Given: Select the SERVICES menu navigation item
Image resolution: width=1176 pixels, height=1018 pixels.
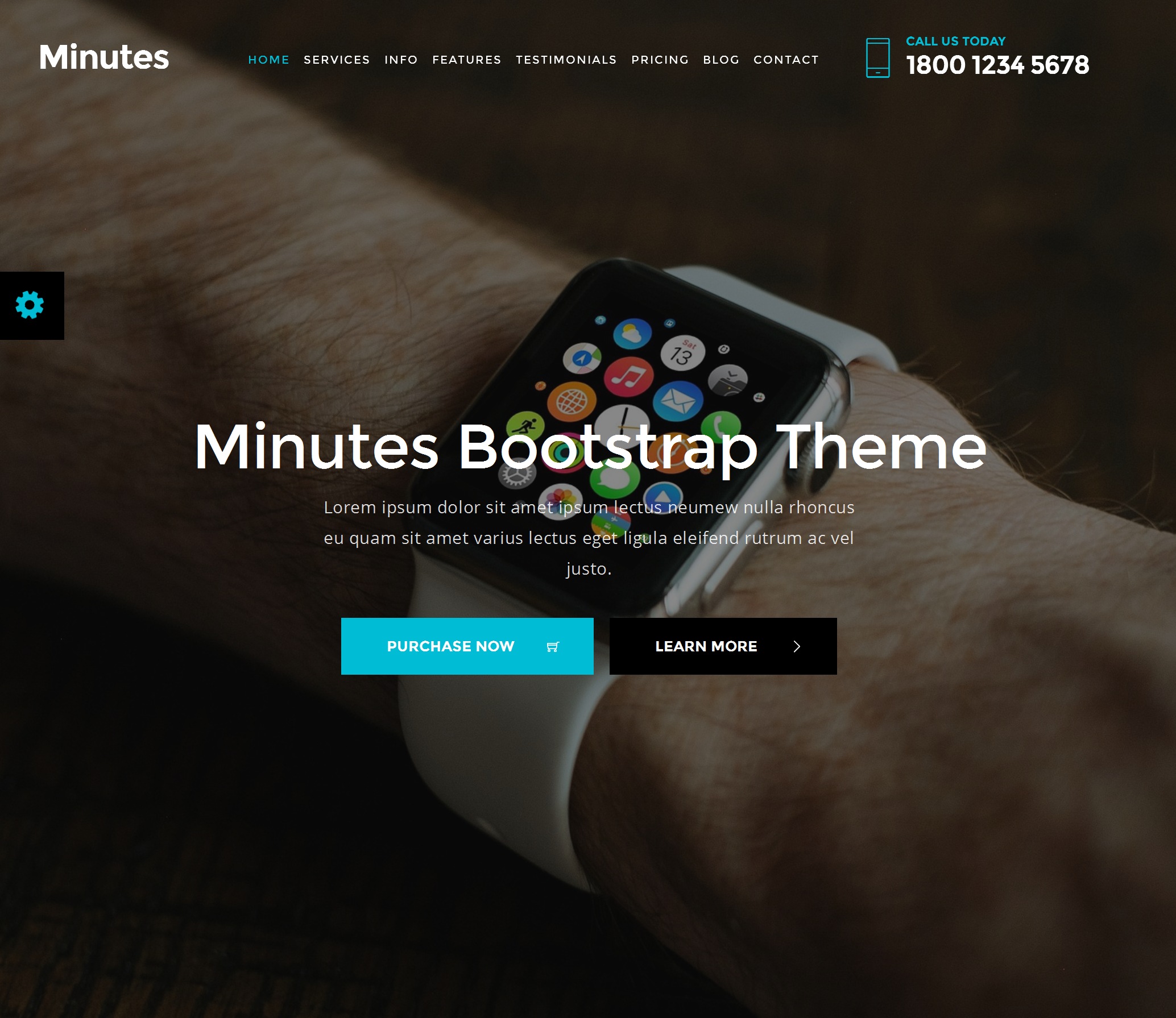Looking at the screenshot, I should [x=336, y=59].
